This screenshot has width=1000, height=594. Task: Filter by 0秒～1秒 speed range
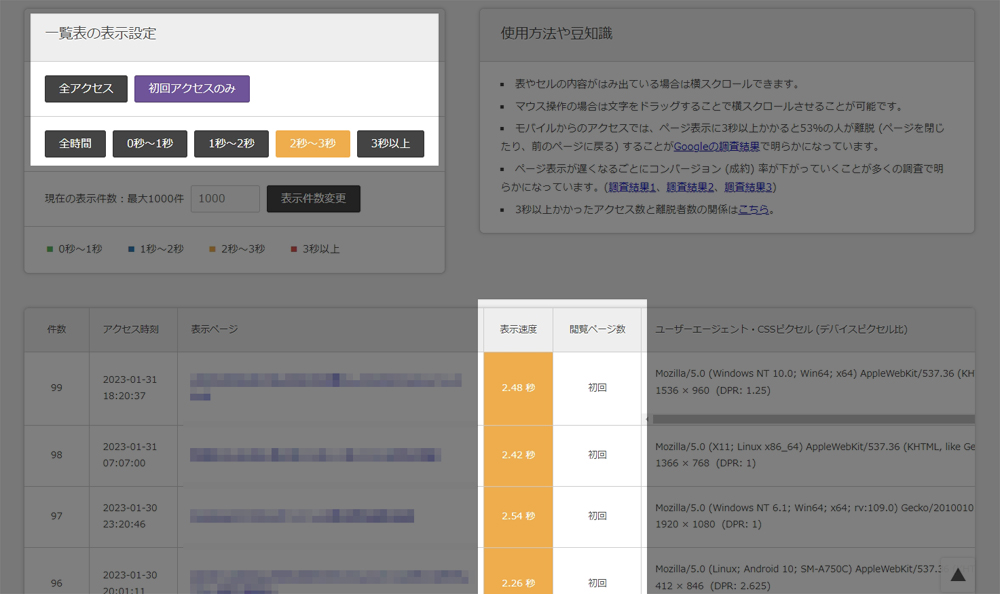click(x=150, y=144)
